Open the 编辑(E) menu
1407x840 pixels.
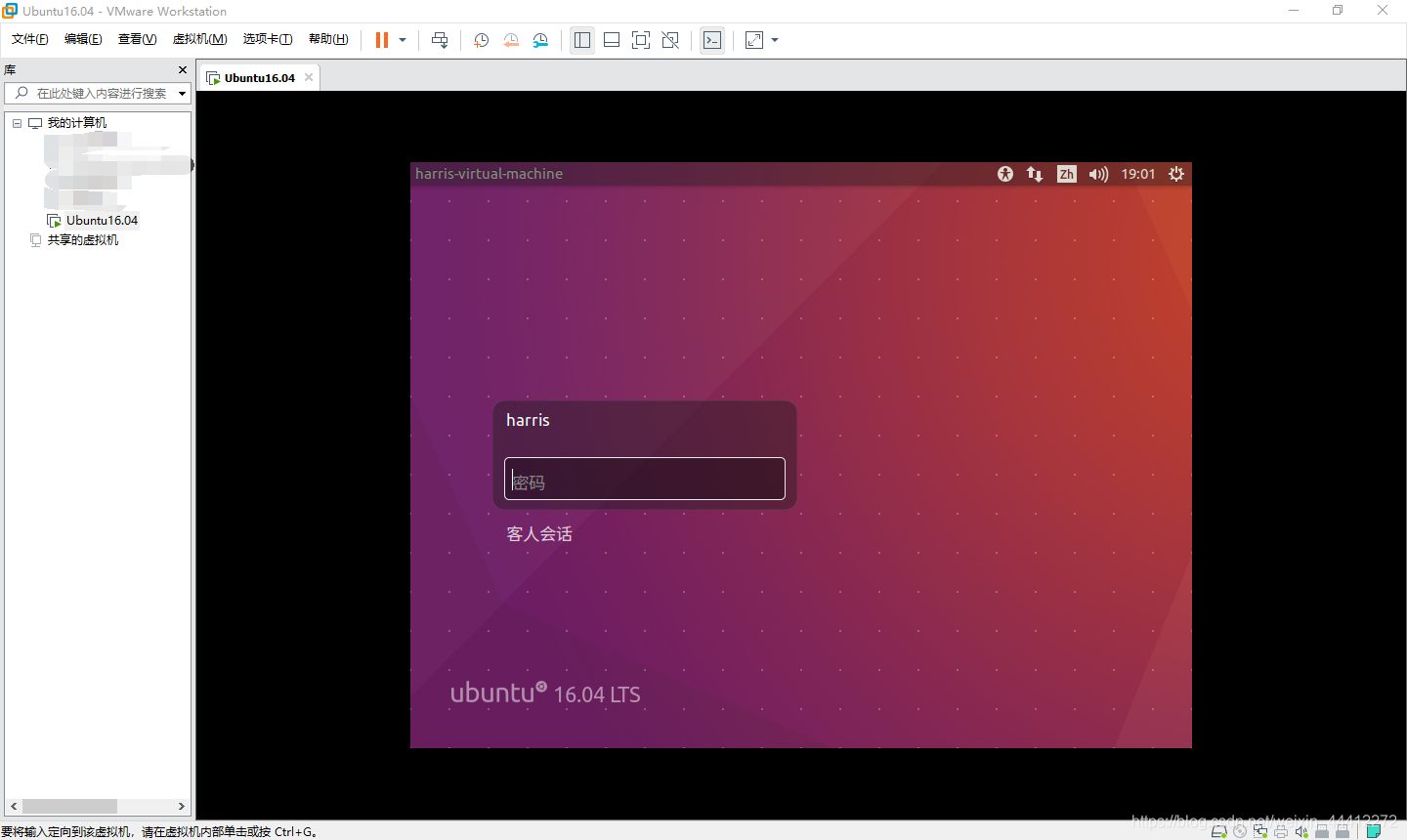click(x=83, y=39)
